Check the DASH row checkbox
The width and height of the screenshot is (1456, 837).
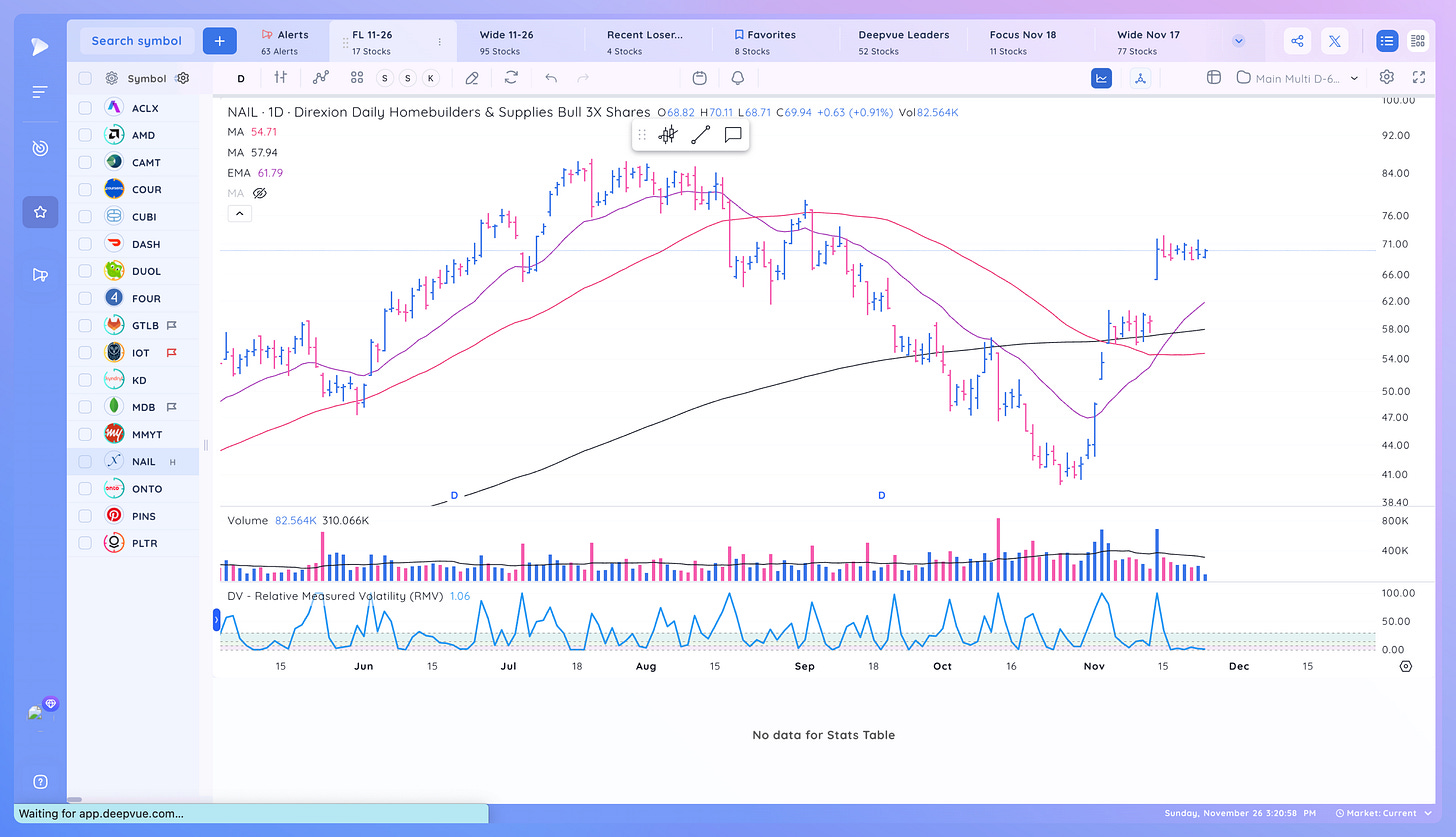tap(85, 244)
